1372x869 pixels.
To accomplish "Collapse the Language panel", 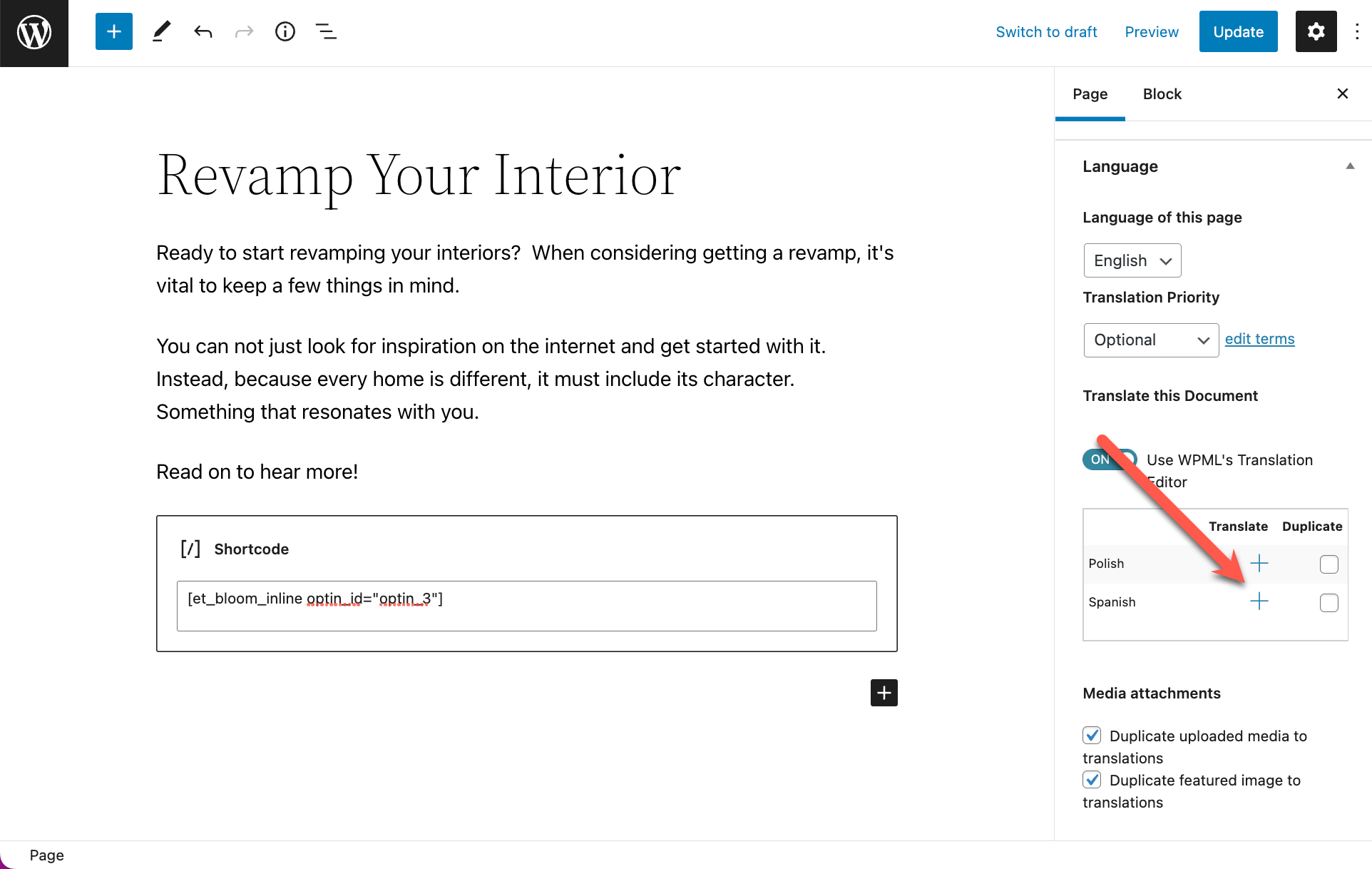I will point(1351,166).
